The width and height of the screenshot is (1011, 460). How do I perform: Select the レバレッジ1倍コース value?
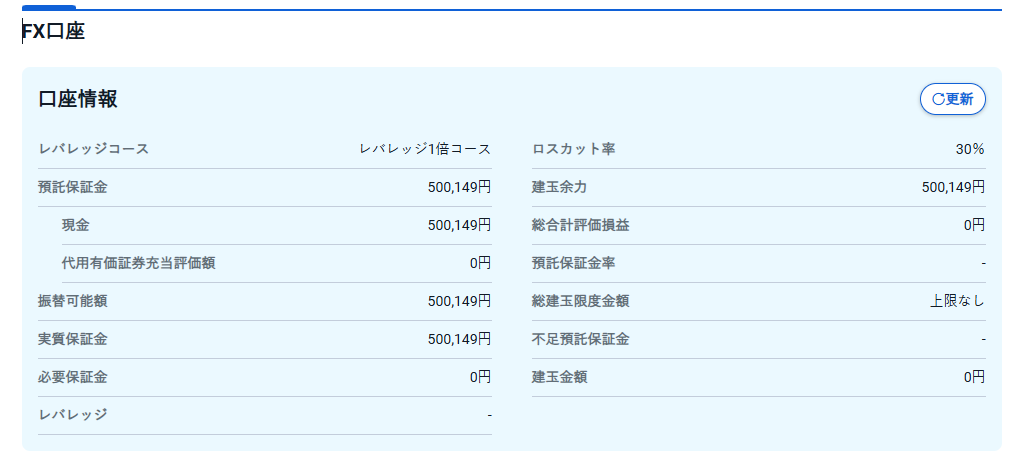[x=425, y=149]
